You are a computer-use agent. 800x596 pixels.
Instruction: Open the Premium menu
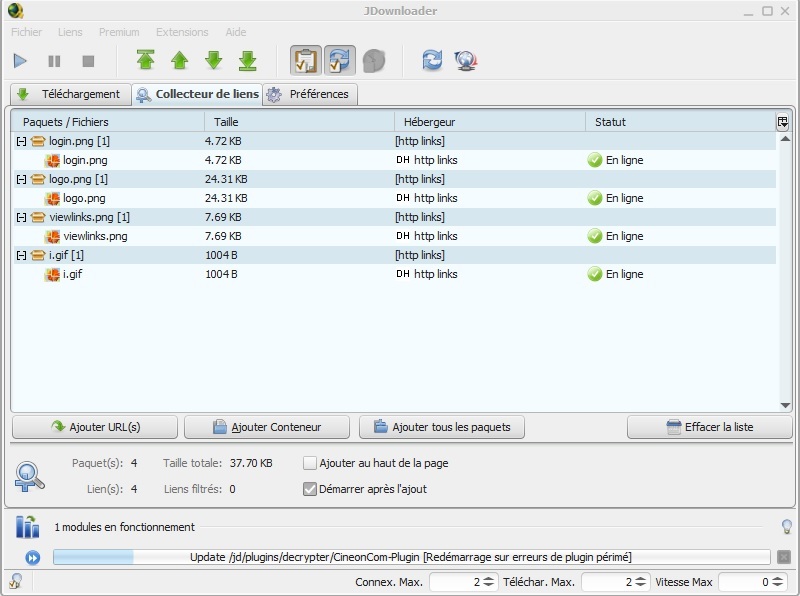(x=119, y=32)
